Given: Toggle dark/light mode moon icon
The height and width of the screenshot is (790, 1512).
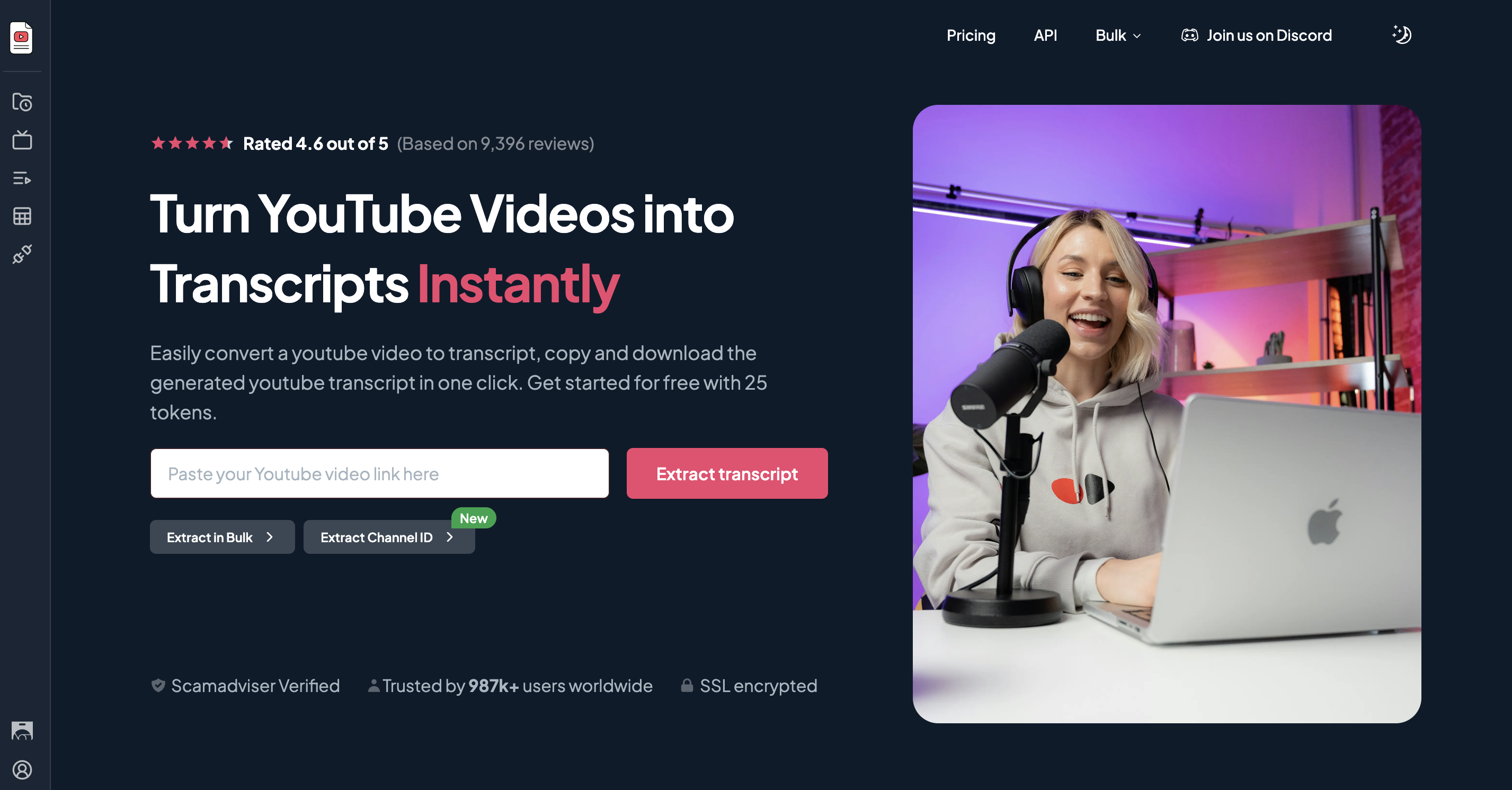Looking at the screenshot, I should 1402,35.
